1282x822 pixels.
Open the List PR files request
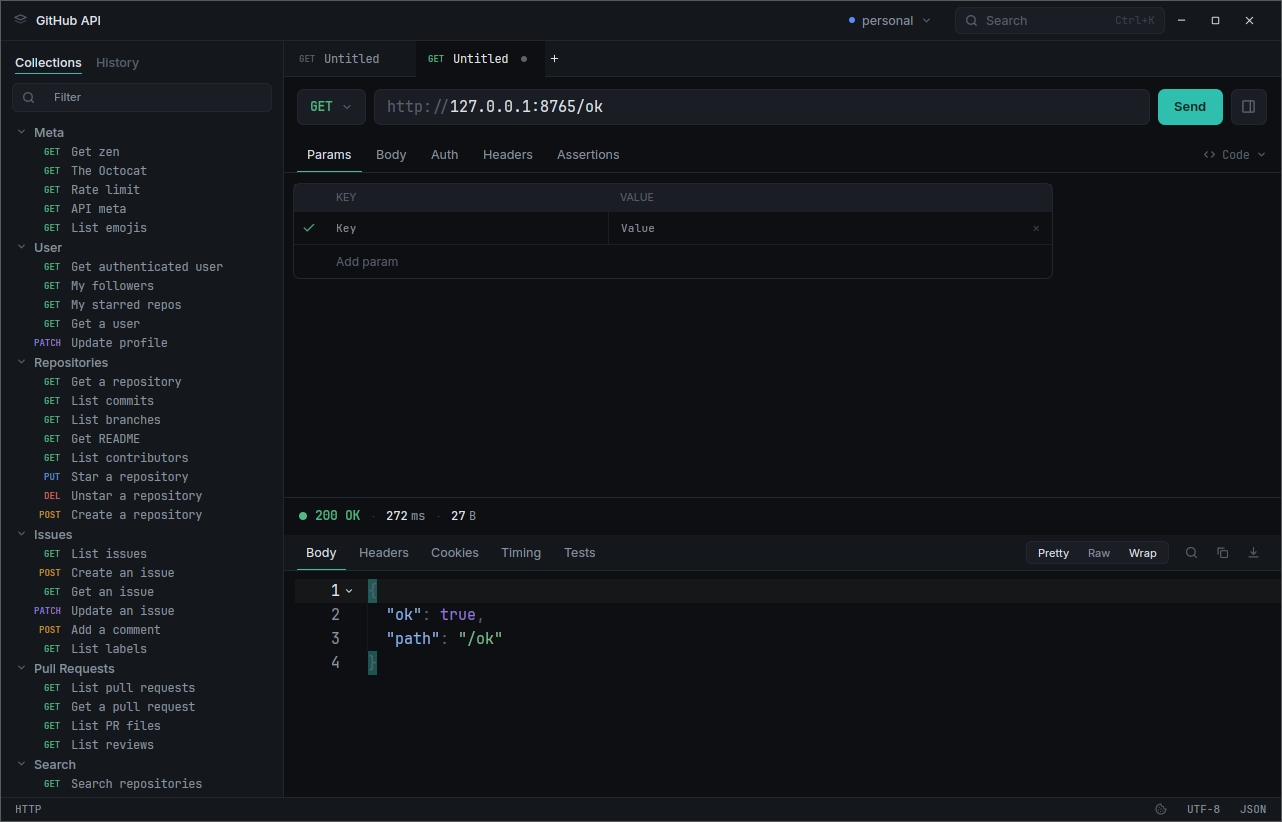(x=116, y=726)
